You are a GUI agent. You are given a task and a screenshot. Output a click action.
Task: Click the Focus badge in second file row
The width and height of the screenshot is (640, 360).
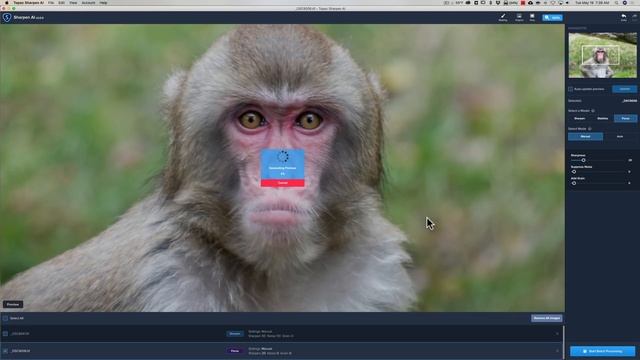coord(235,351)
